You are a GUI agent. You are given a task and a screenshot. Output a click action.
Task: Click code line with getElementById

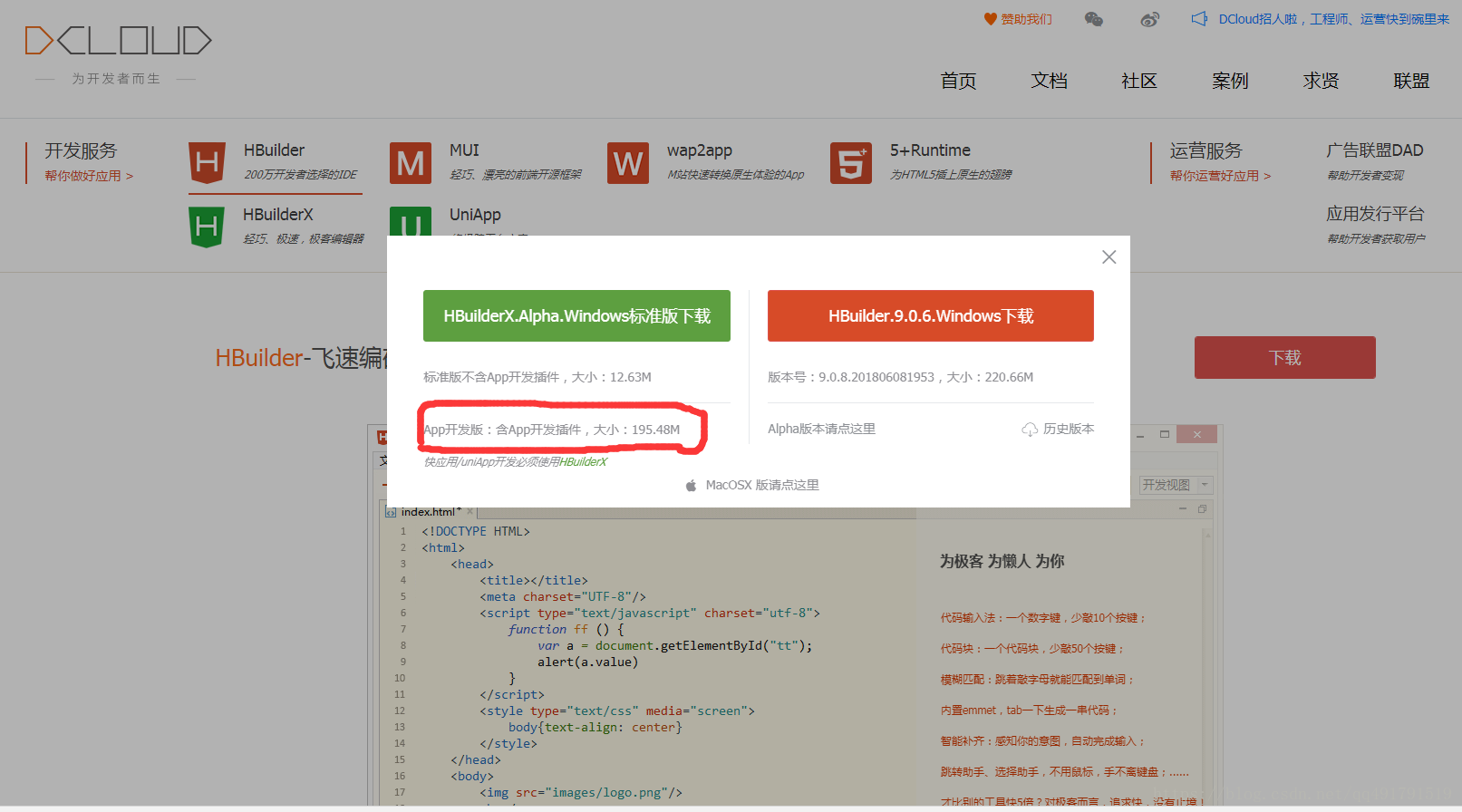pos(674,646)
